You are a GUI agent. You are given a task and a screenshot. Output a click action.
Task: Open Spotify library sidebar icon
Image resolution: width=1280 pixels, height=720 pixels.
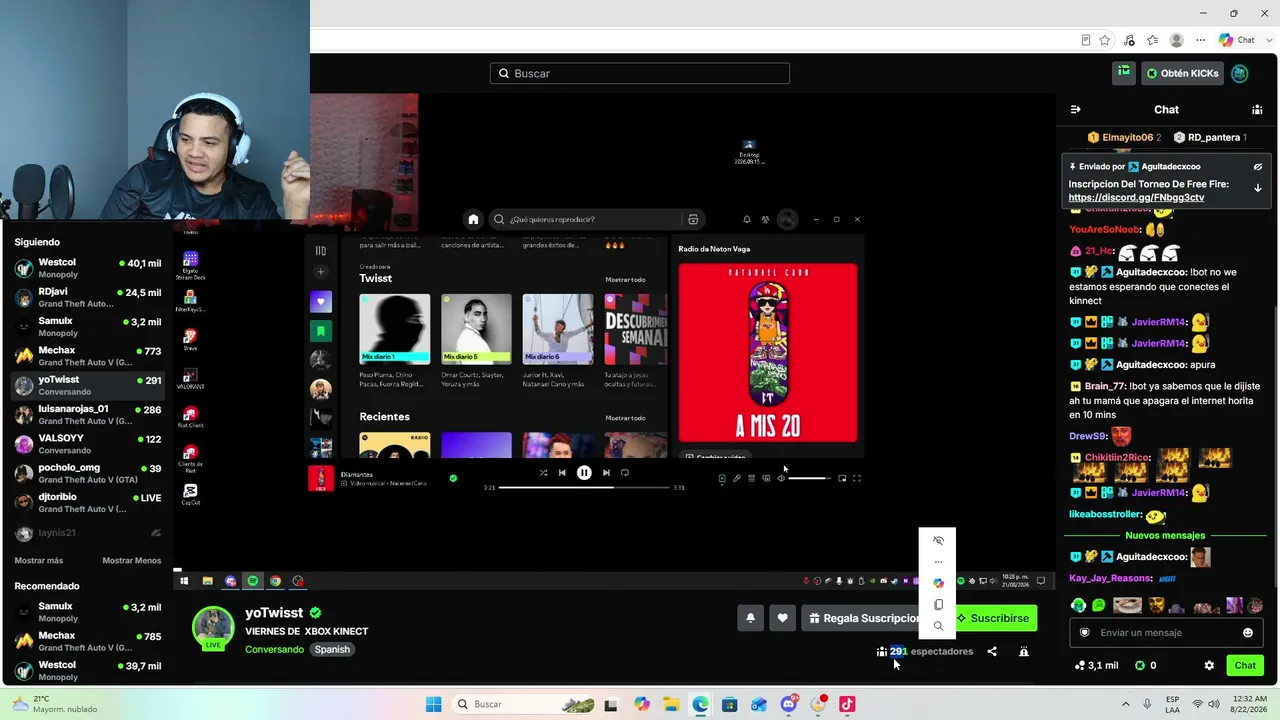[x=320, y=251]
